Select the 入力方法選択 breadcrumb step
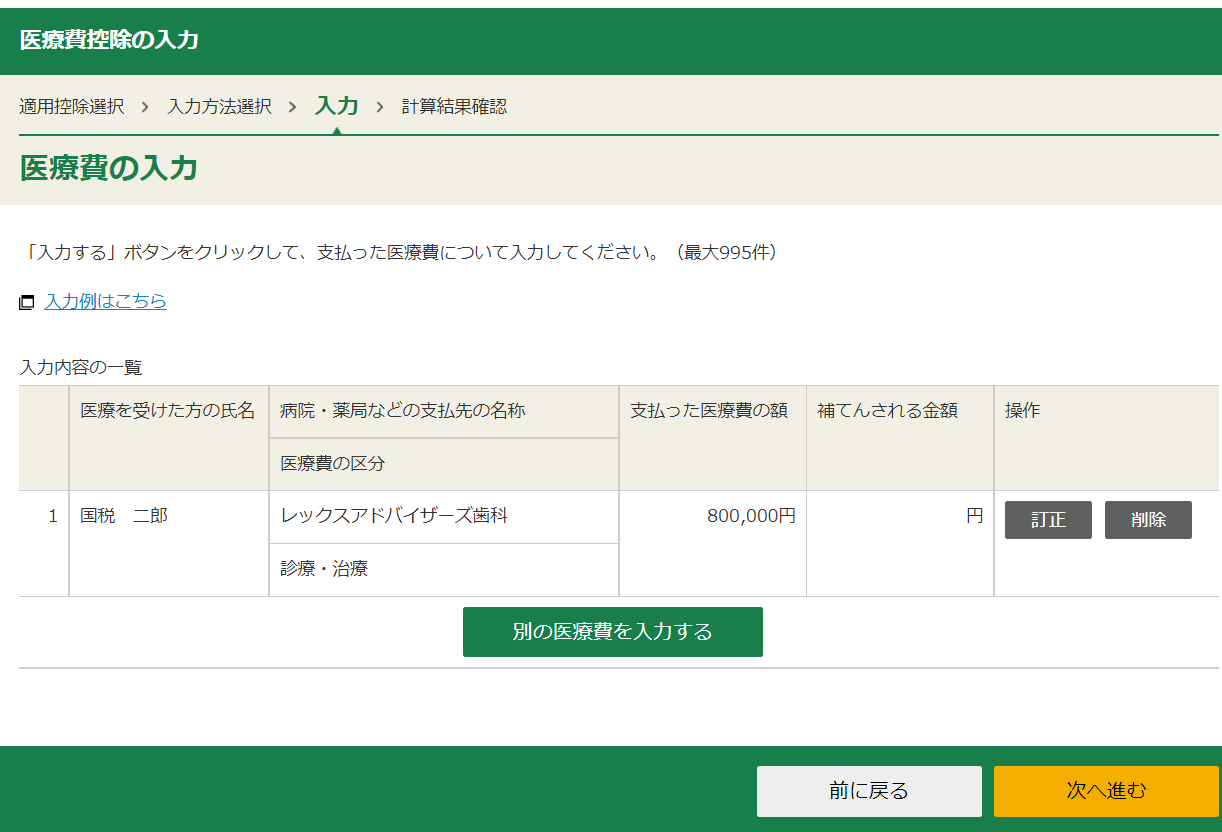The width and height of the screenshot is (1222, 832). 219,106
